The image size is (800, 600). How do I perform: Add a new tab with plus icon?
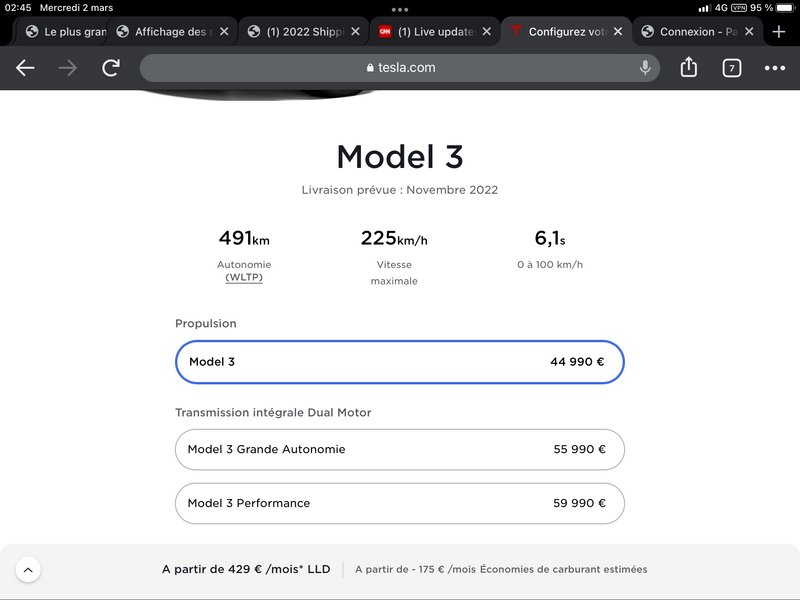[x=779, y=32]
